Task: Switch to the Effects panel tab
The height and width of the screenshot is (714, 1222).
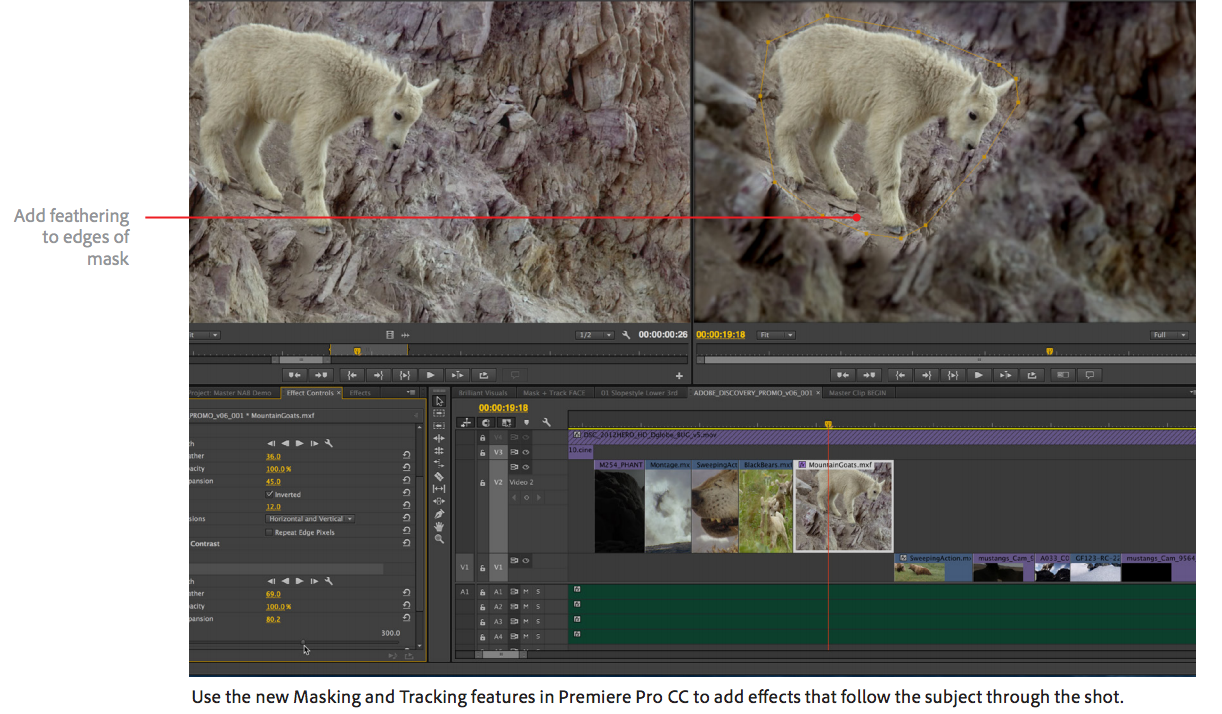Action: tap(360, 393)
